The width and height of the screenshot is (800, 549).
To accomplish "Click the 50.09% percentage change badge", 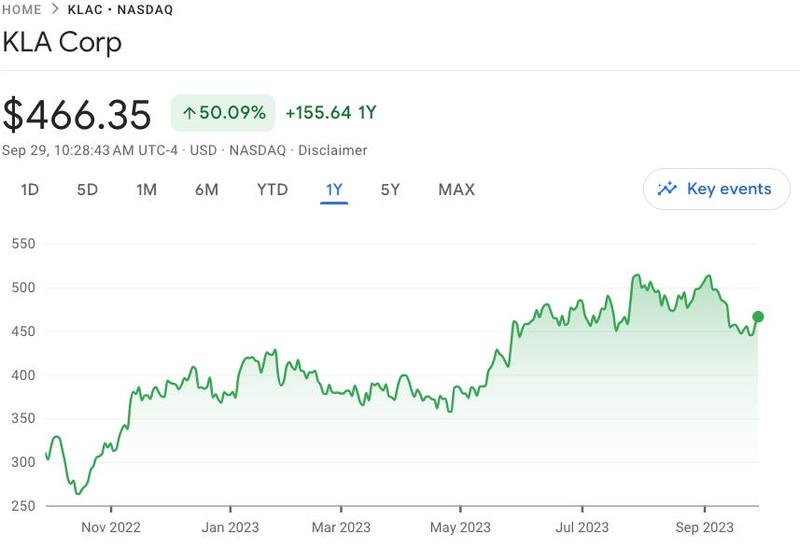I will click(223, 113).
